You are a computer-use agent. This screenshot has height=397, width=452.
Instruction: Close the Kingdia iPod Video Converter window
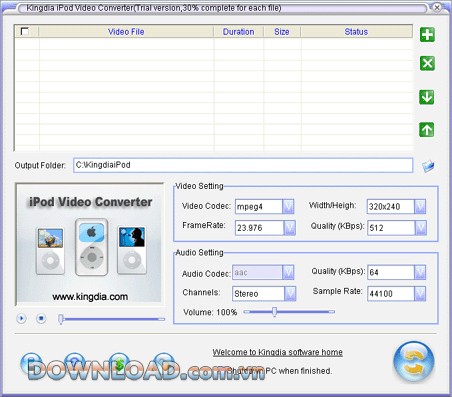click(x=437, y=7)
